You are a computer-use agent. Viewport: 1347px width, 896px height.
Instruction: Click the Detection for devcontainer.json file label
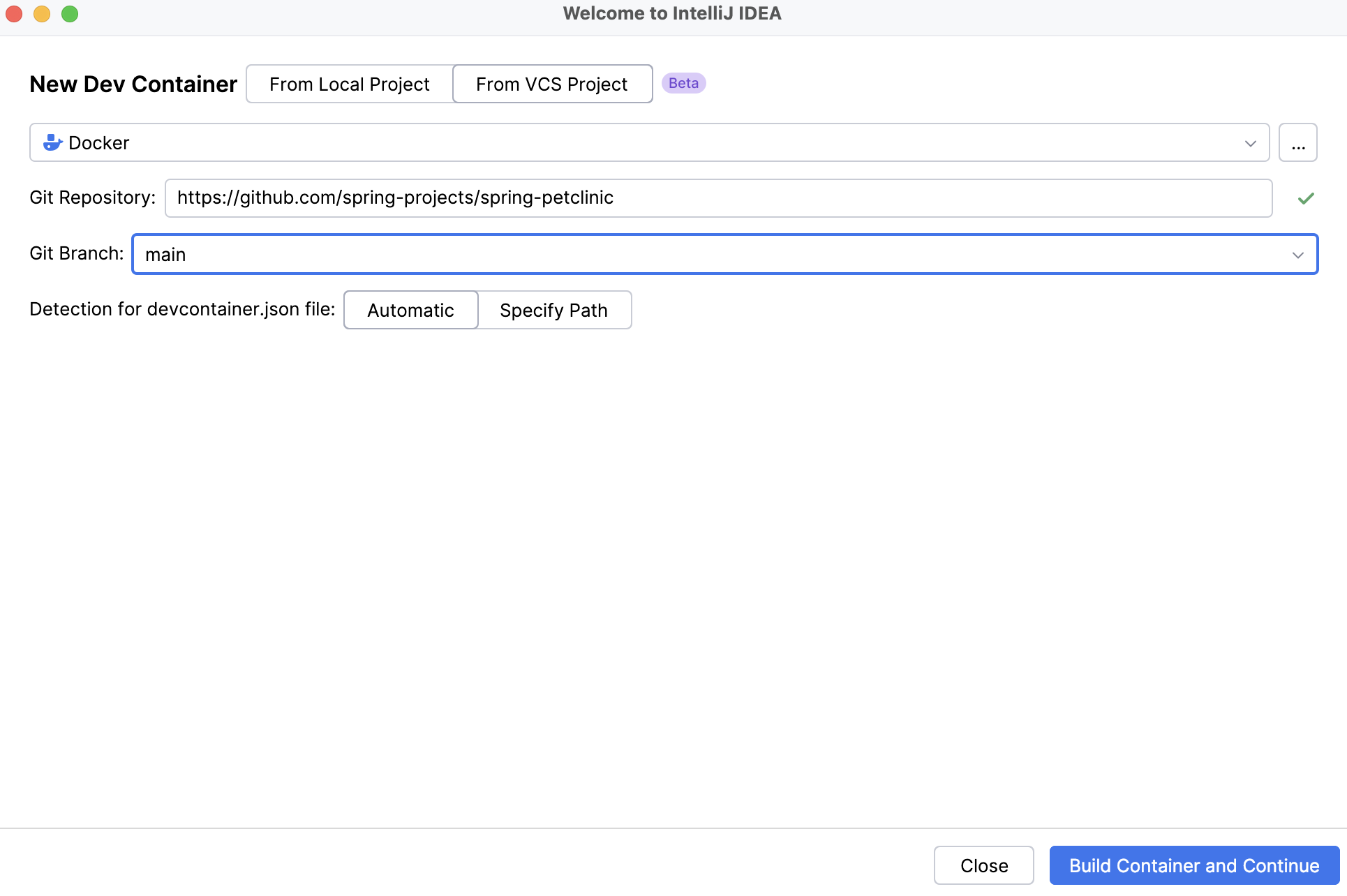click(182, 309)
